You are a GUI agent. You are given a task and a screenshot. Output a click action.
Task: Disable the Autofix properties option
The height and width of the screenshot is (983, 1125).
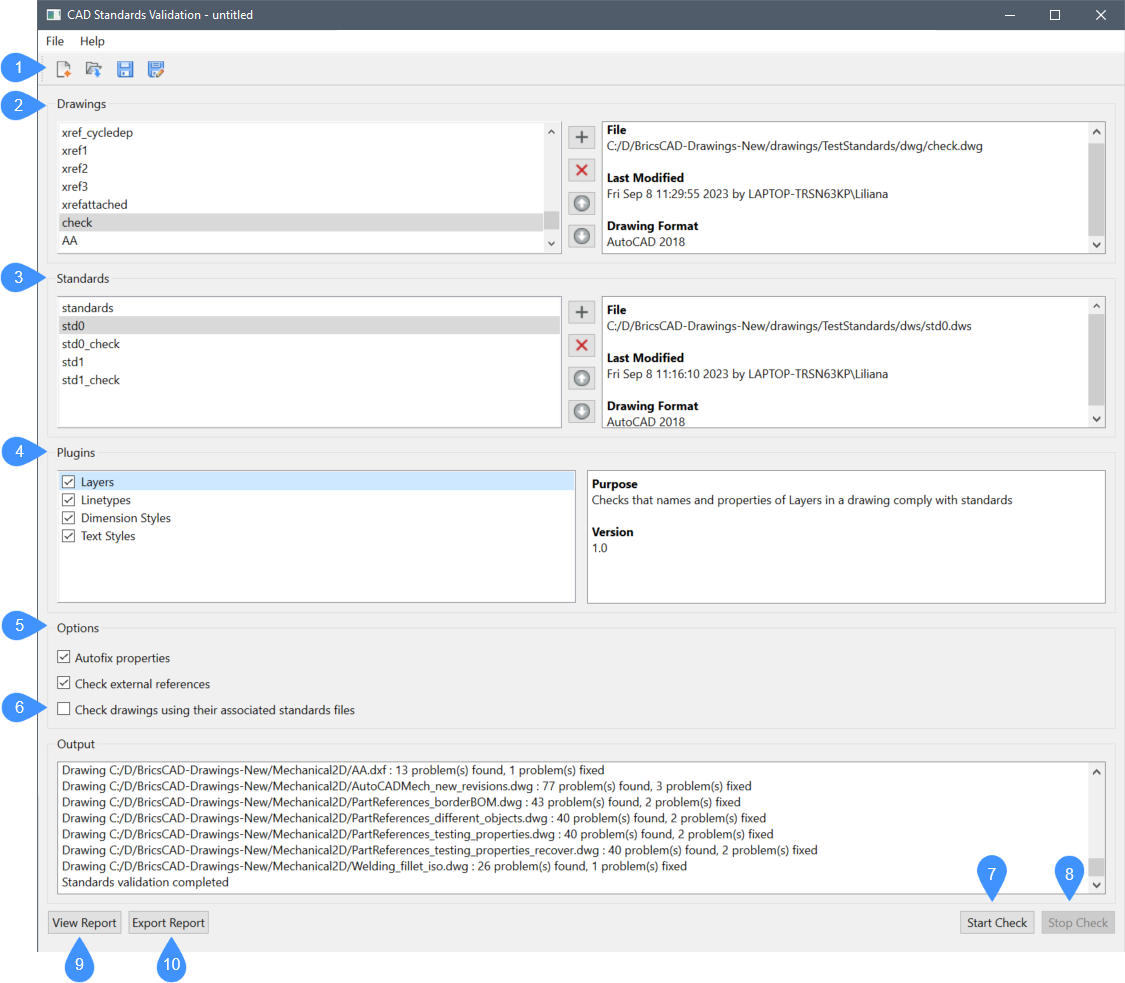[x=64, y=658]
